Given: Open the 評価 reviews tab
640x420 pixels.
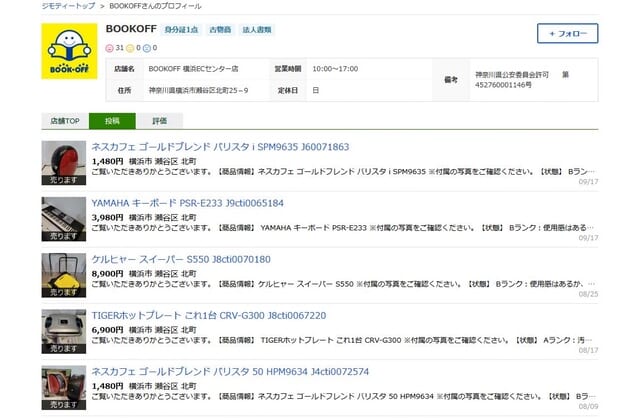Looking at the screenshot, I should point(160,121).
